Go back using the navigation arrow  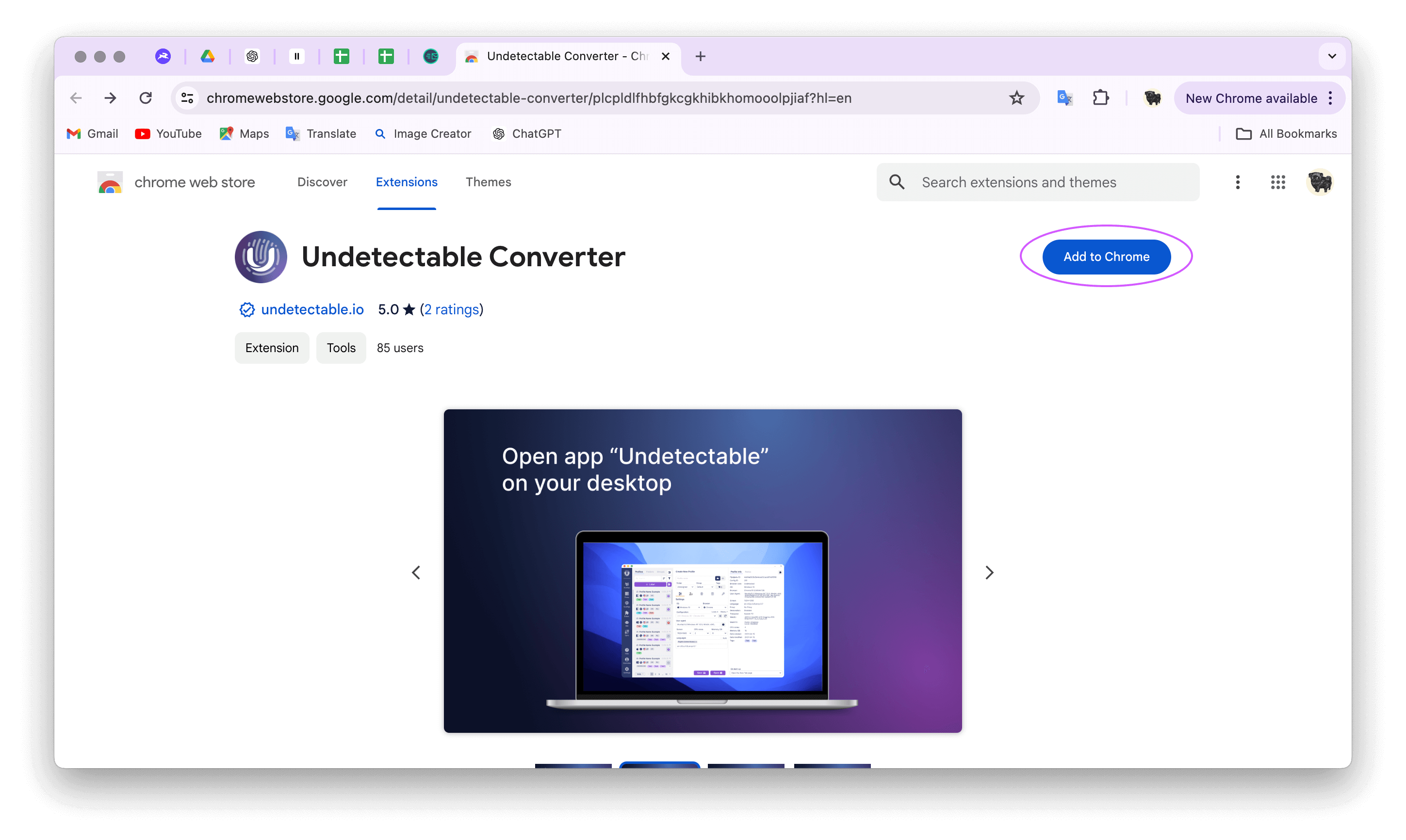(x=75, y=97)
